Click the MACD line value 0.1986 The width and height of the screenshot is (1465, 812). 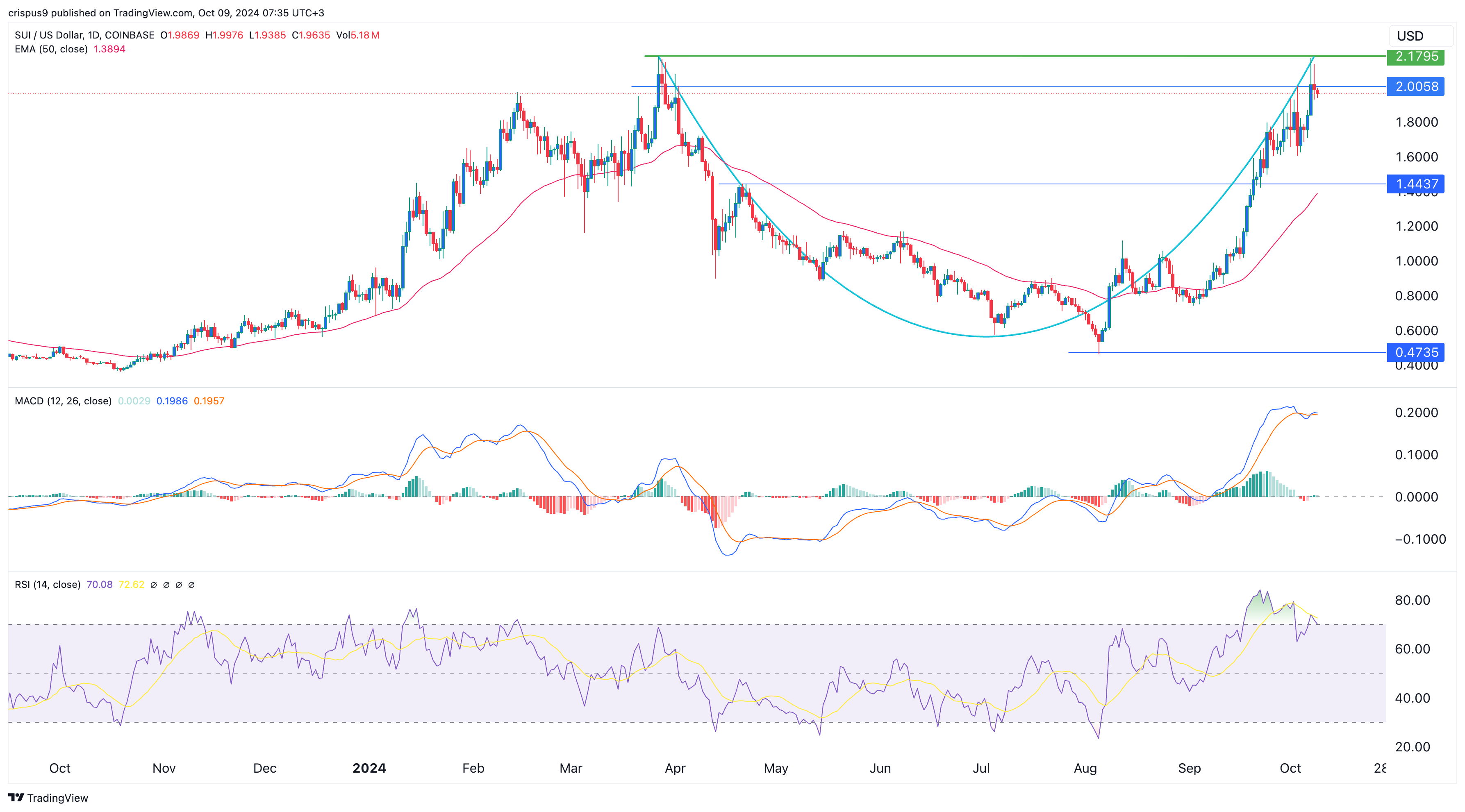click(172, 401)
